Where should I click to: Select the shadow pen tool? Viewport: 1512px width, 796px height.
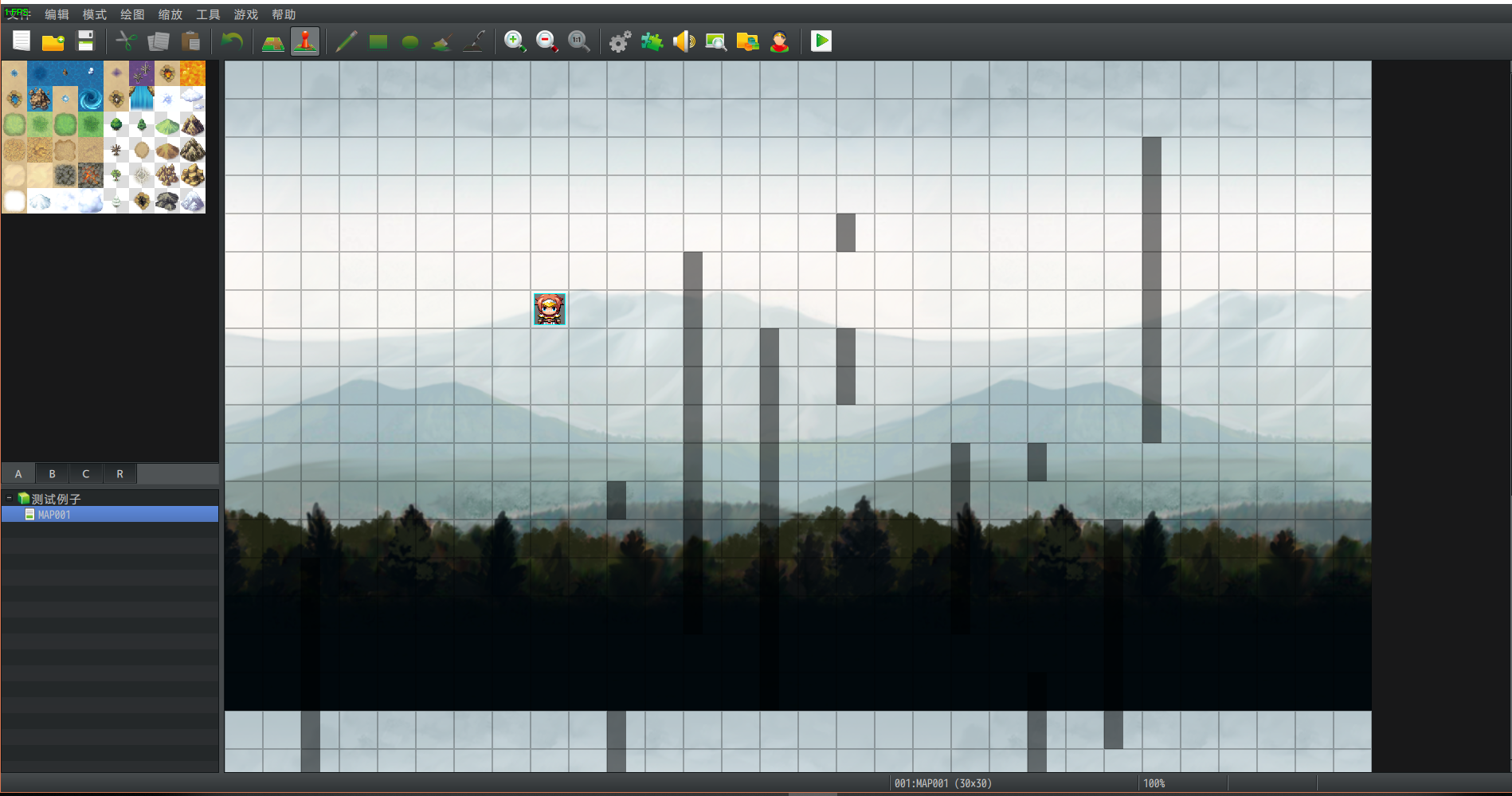pos(474,41)
